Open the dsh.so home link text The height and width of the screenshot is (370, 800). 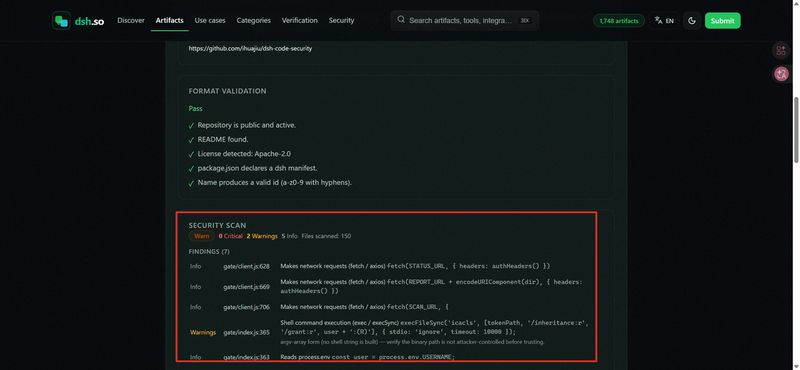[x=89, y=21]
